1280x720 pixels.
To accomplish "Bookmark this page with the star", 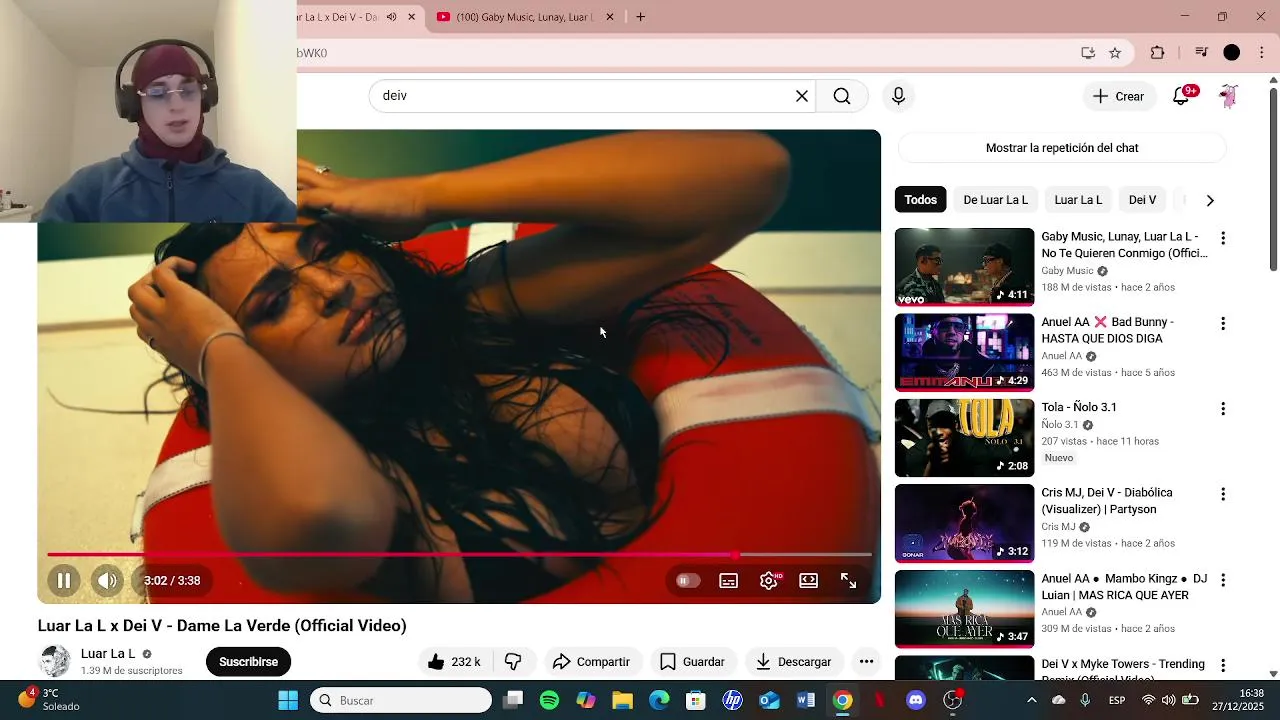I will coord(1115,53).
